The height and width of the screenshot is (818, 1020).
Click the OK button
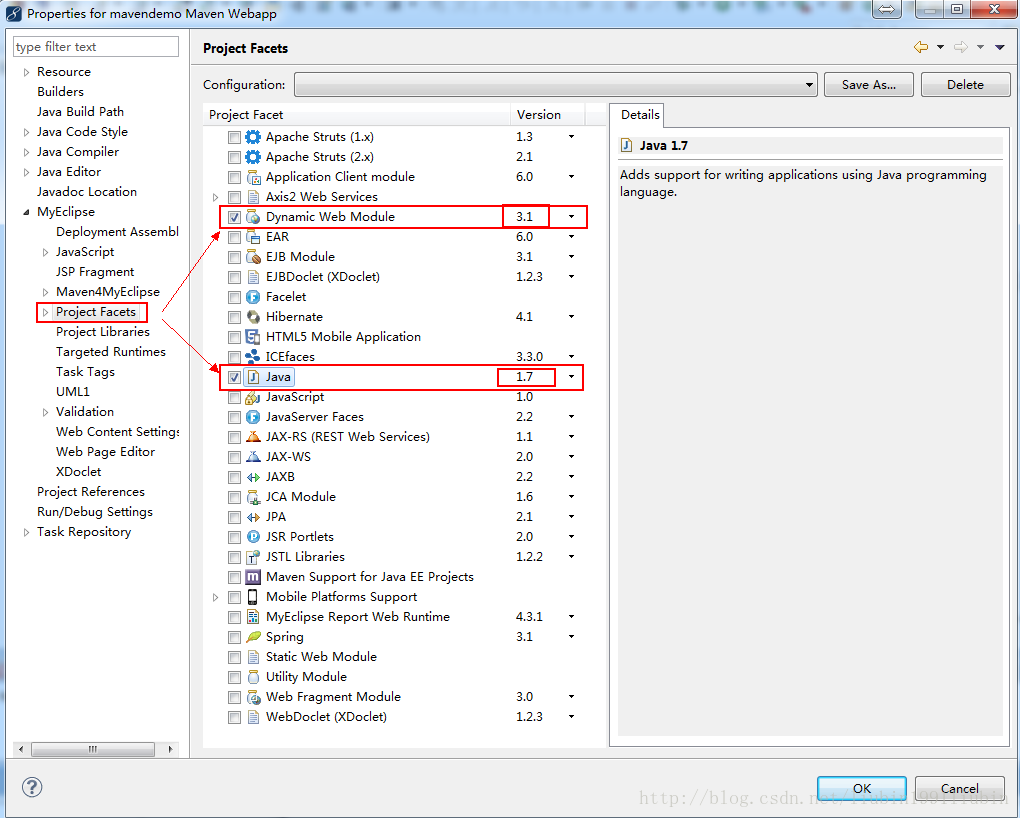click(862, 788)
